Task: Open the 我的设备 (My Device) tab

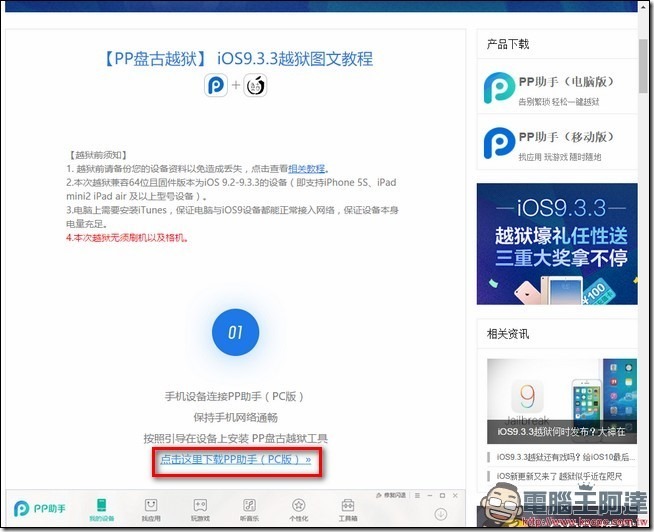Action: click(101, 510)
